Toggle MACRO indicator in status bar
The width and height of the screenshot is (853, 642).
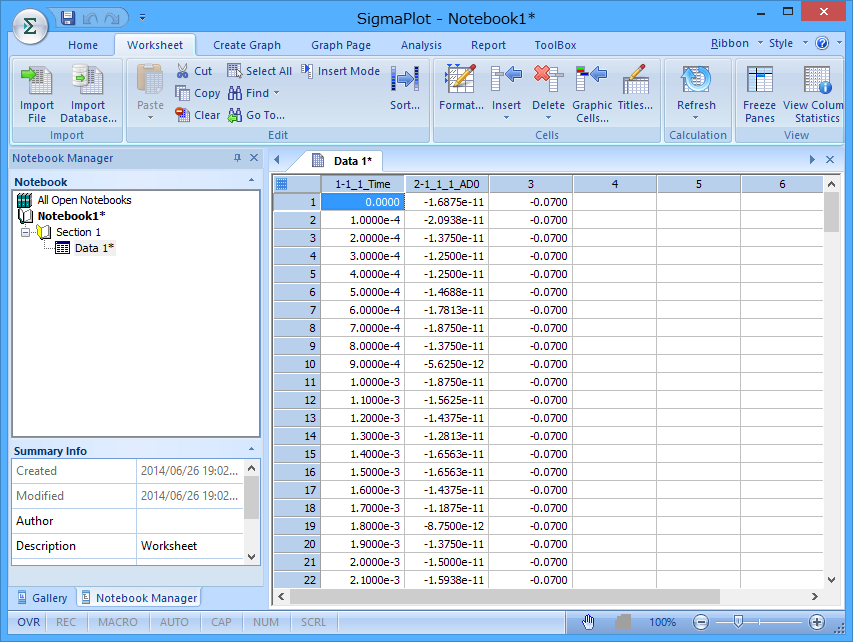tap(118, 622)
